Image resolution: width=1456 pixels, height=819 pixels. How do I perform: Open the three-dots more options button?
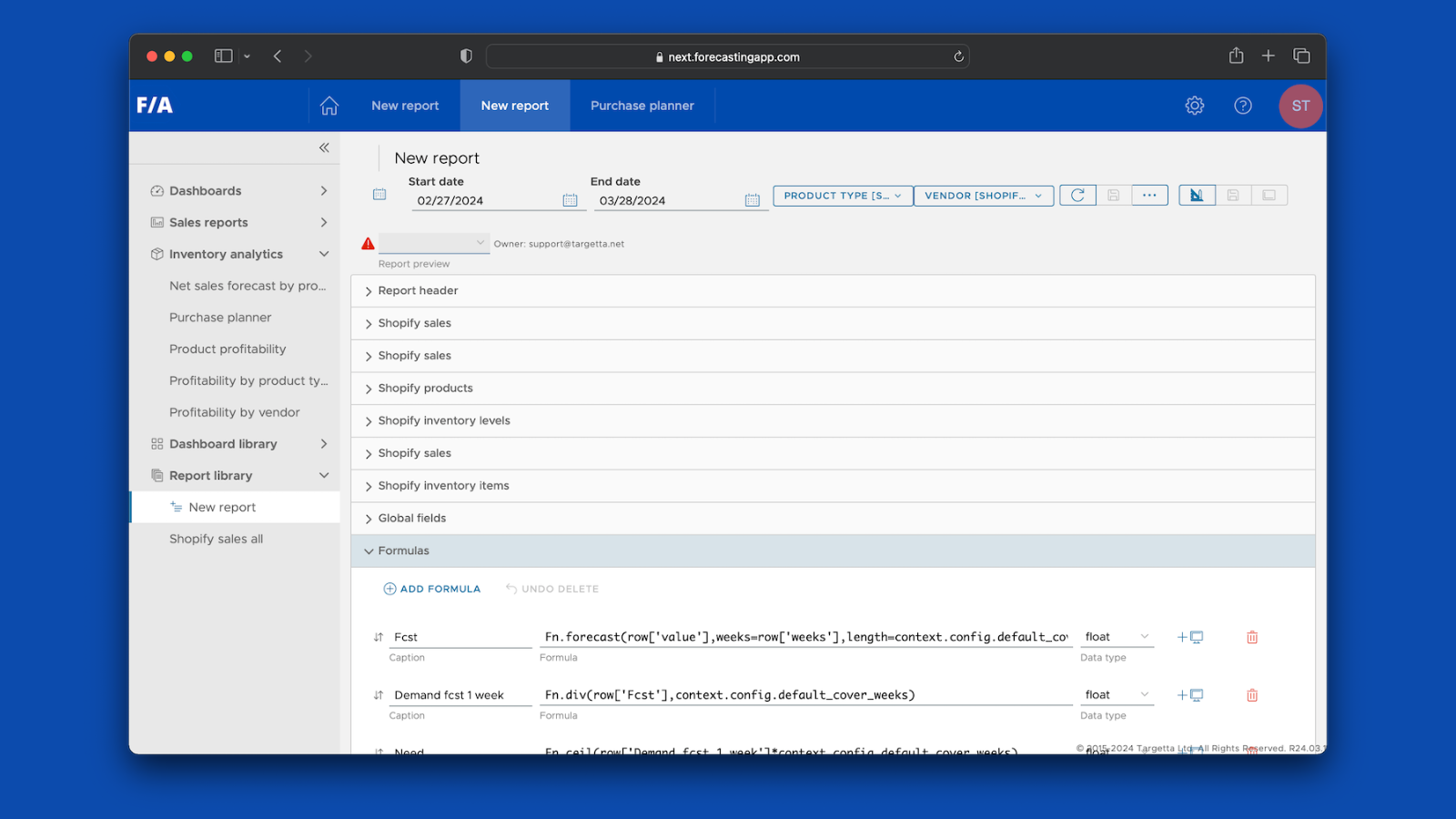point(1149,196)
